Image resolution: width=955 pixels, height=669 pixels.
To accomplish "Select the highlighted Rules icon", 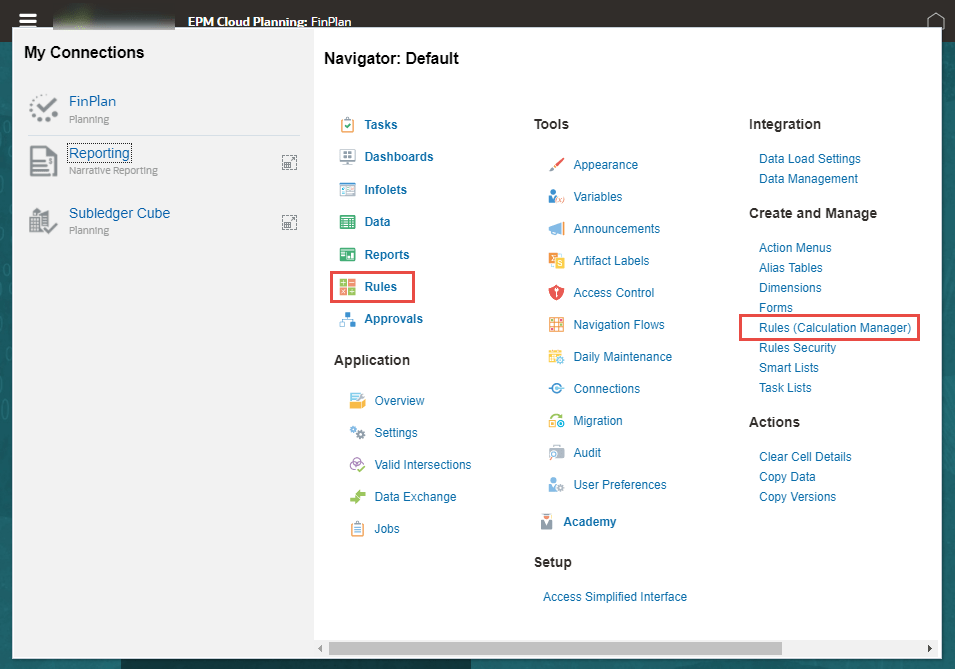I will 347,286.
